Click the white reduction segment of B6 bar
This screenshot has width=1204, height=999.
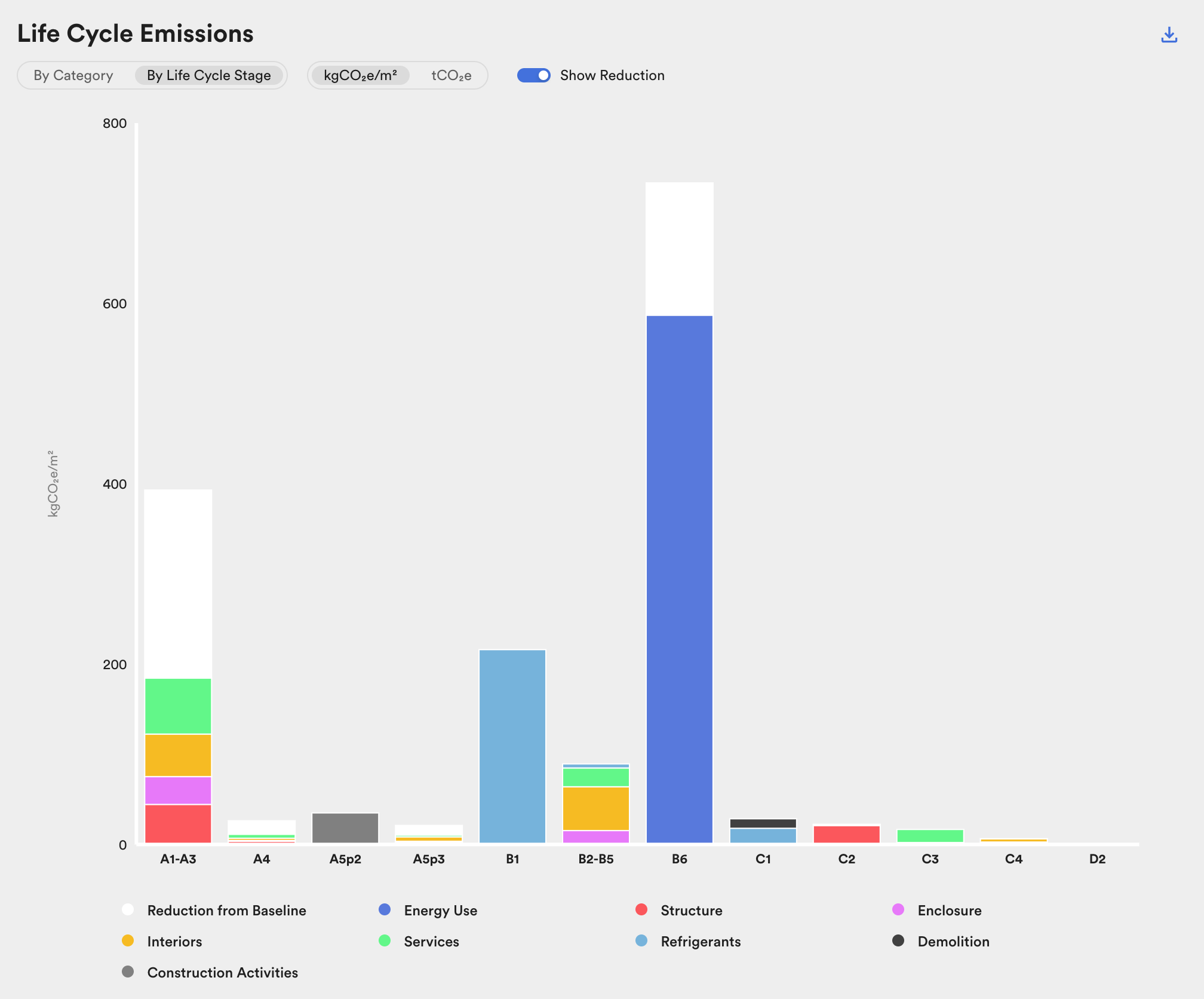pyautogui.click(x=680, y=249)
